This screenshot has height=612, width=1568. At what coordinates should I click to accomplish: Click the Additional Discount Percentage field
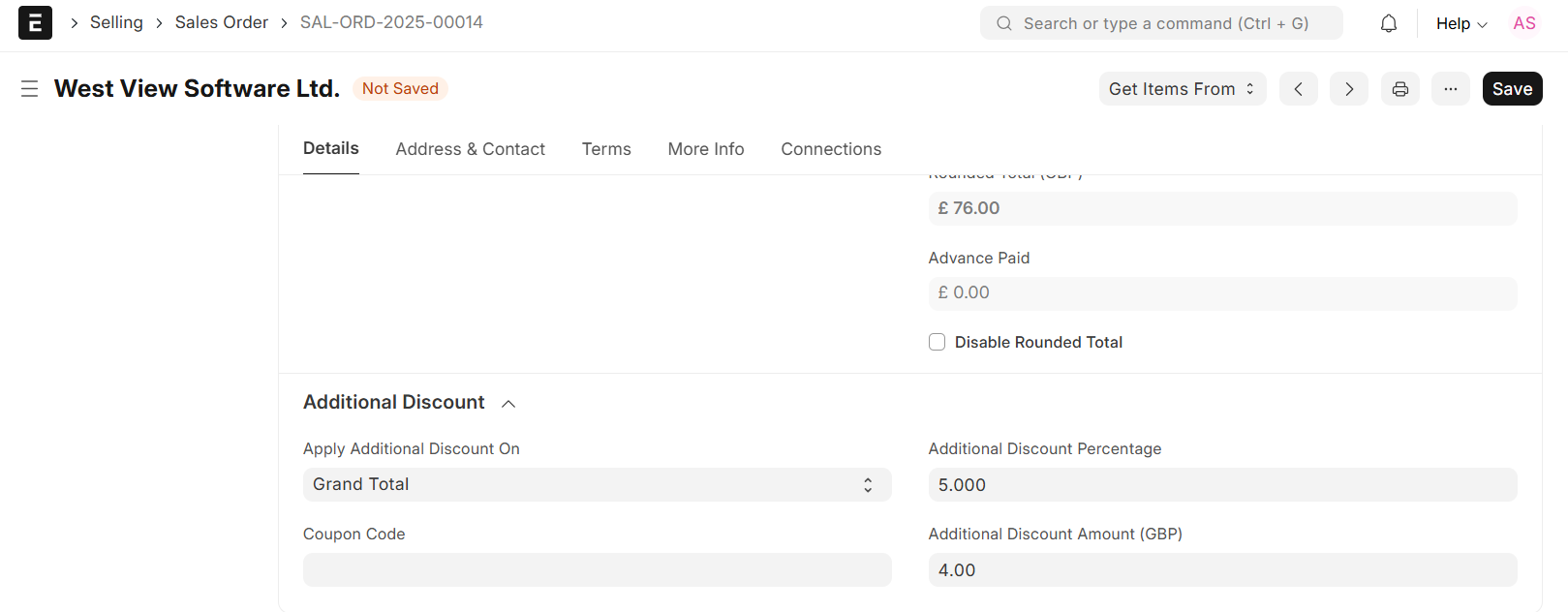tap(1221, 484)
